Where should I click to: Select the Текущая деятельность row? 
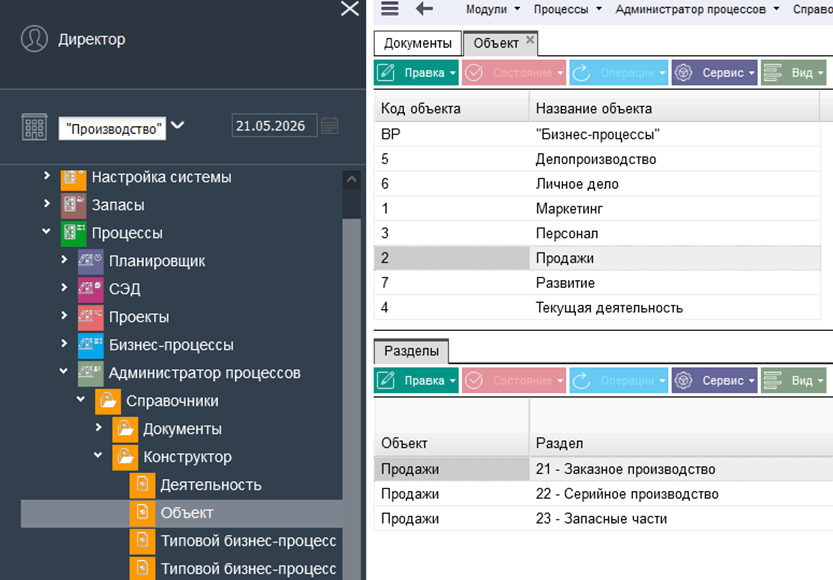point(598,308)
